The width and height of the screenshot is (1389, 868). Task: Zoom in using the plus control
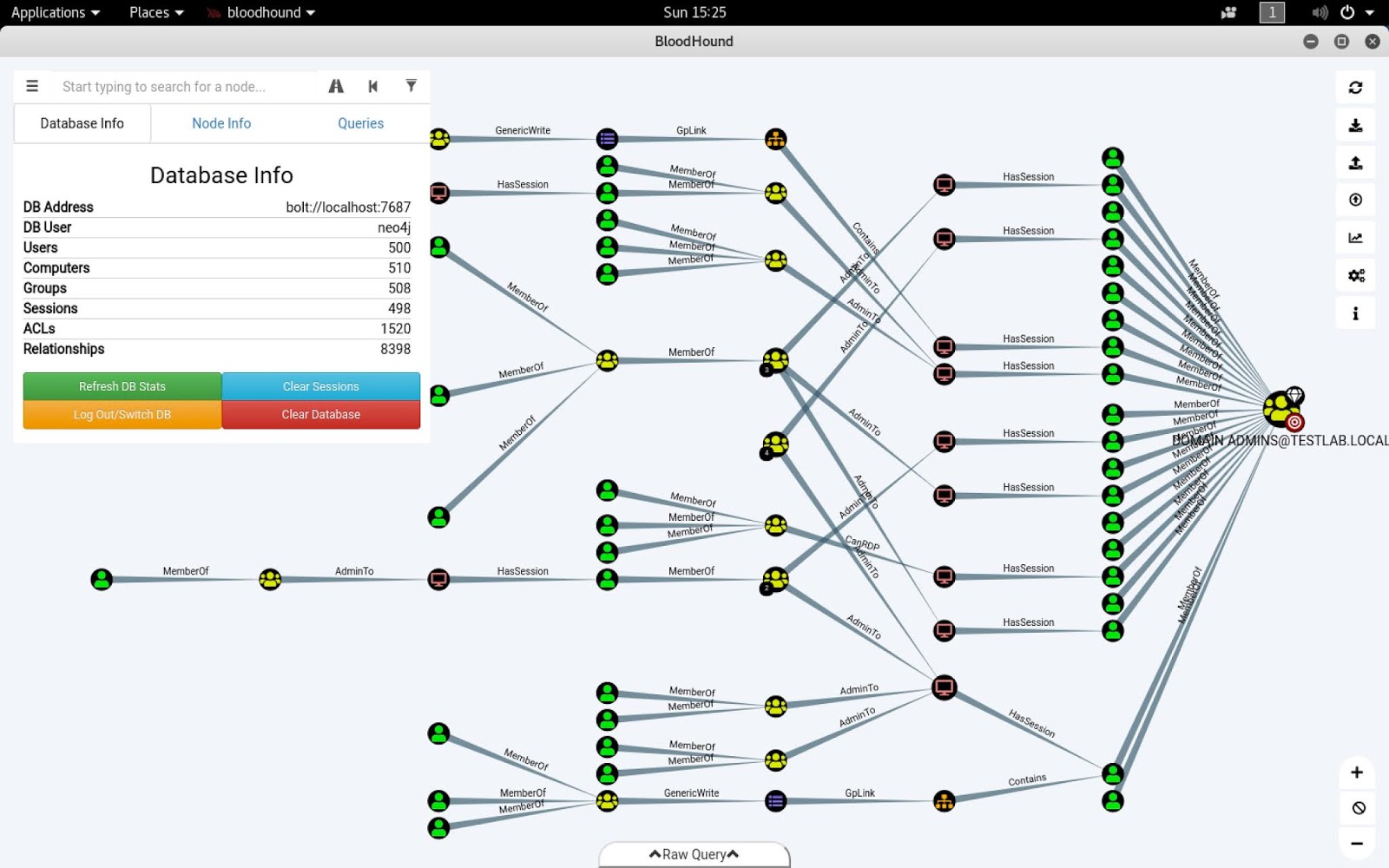pyautogui.click(x=1357, y=772)
